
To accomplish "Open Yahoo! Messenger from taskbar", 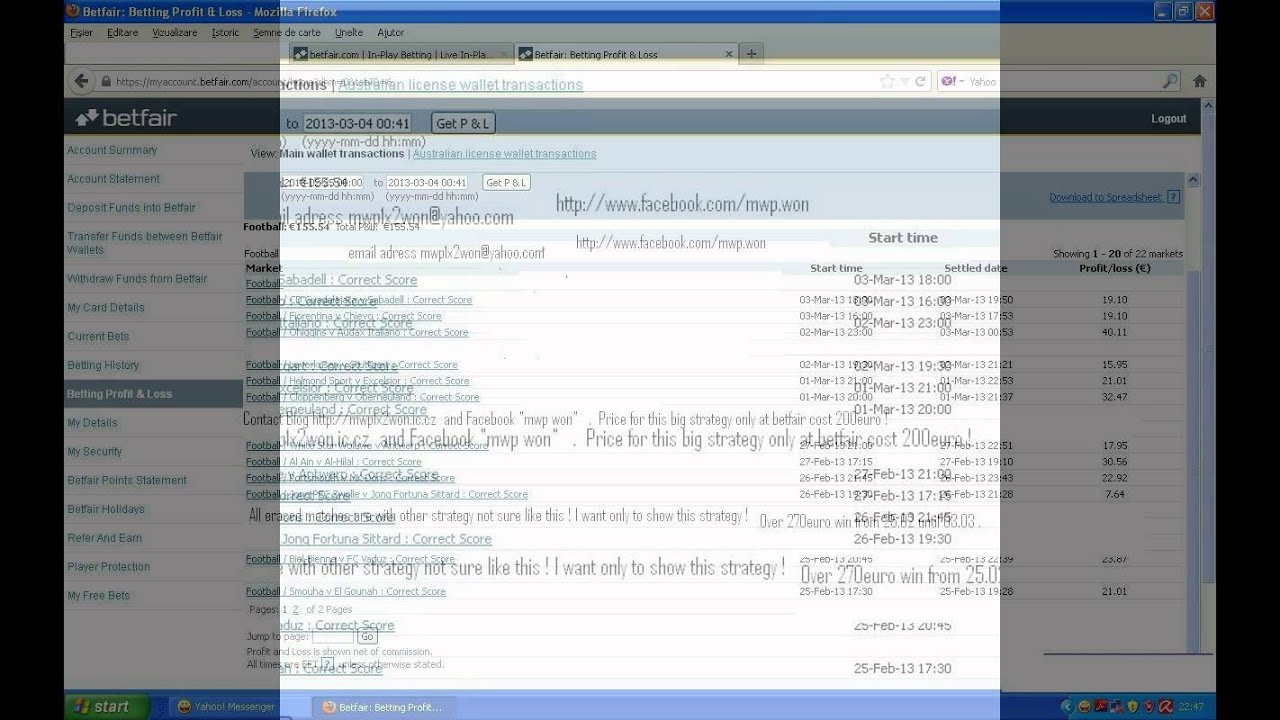I will pos(225,707).
